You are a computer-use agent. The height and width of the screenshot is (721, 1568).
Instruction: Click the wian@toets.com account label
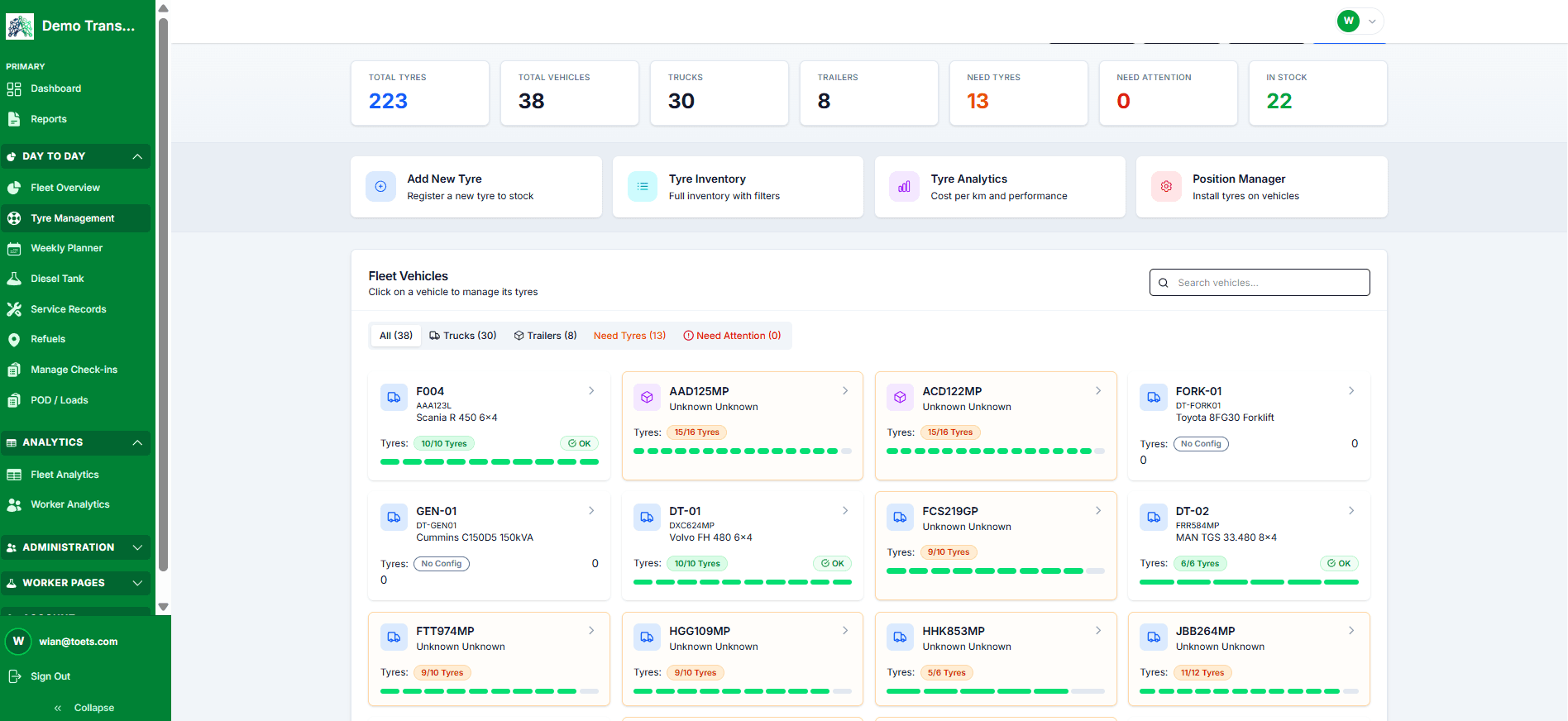point(79,642)
